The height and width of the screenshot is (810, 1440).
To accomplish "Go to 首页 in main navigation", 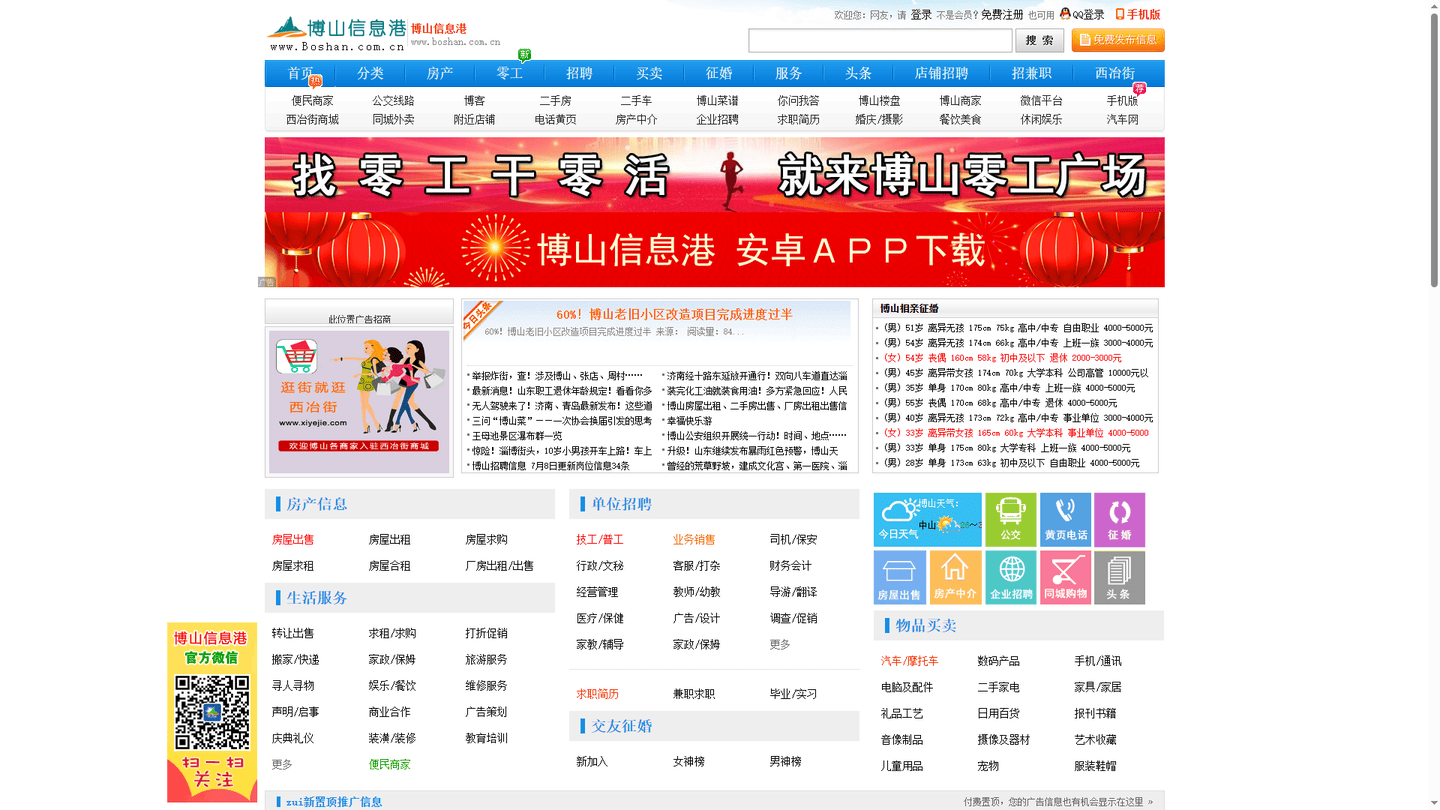I will click(x=300, y=73).
